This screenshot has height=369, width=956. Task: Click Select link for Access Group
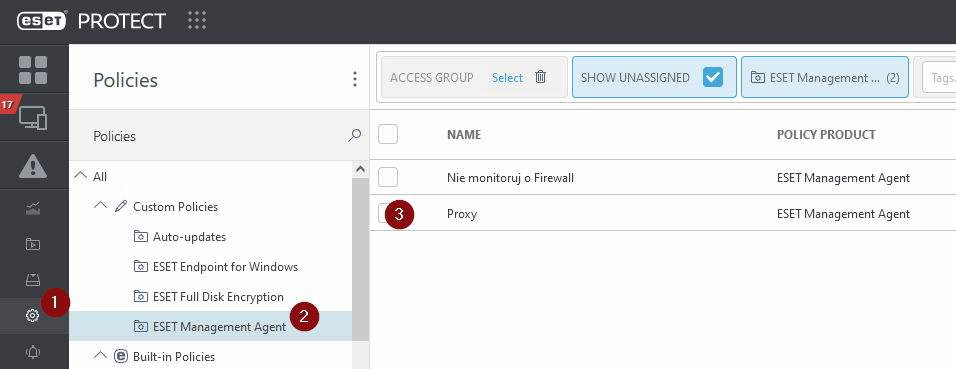pos(507,77)
